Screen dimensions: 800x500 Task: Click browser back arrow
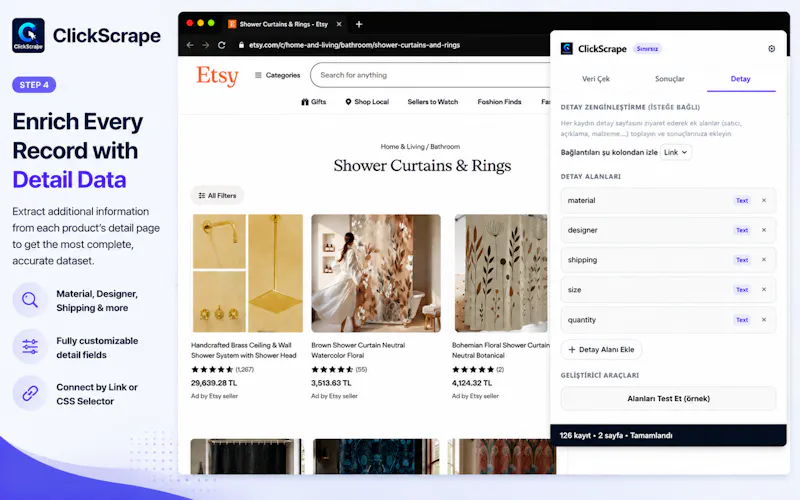[190, 45]
